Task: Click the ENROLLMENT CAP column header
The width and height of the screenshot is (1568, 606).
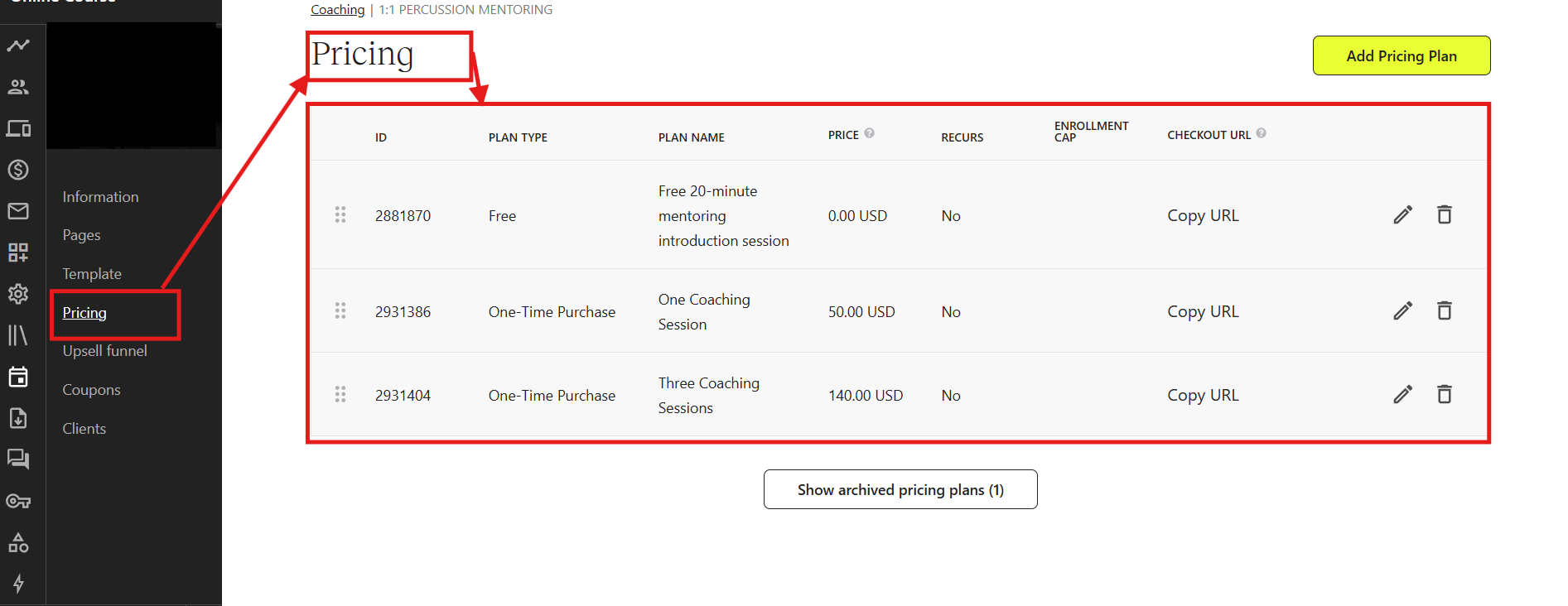Action: click(1091, 132)
